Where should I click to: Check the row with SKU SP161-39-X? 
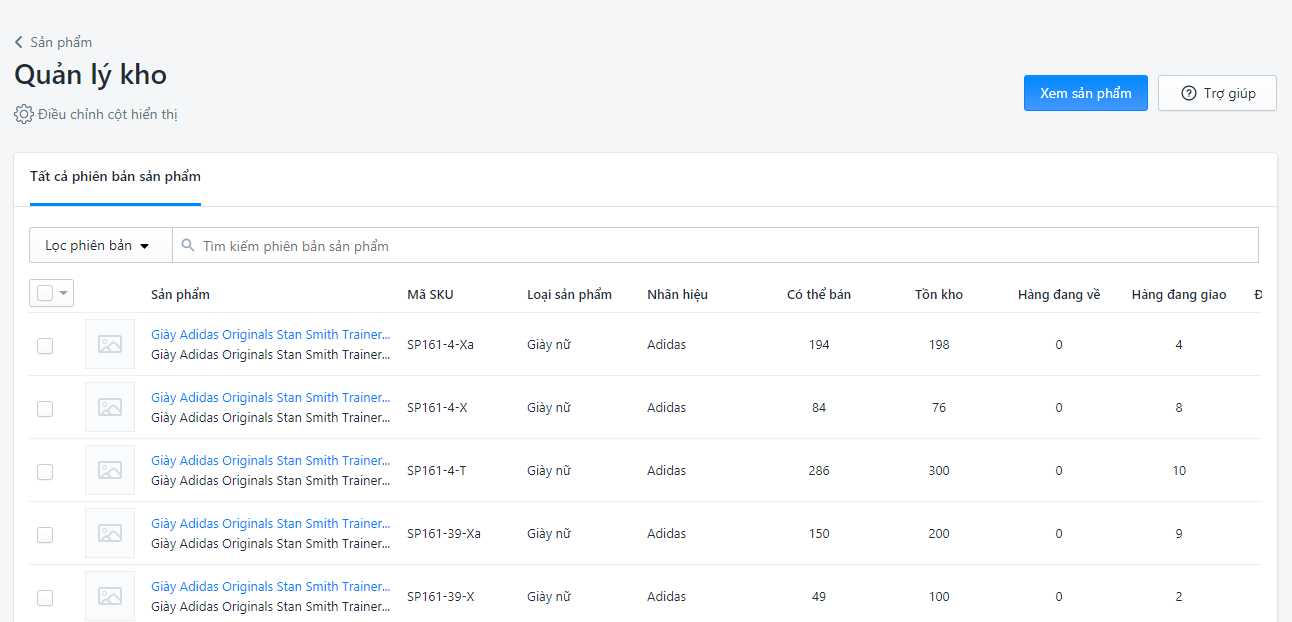[x=45, y=598]
